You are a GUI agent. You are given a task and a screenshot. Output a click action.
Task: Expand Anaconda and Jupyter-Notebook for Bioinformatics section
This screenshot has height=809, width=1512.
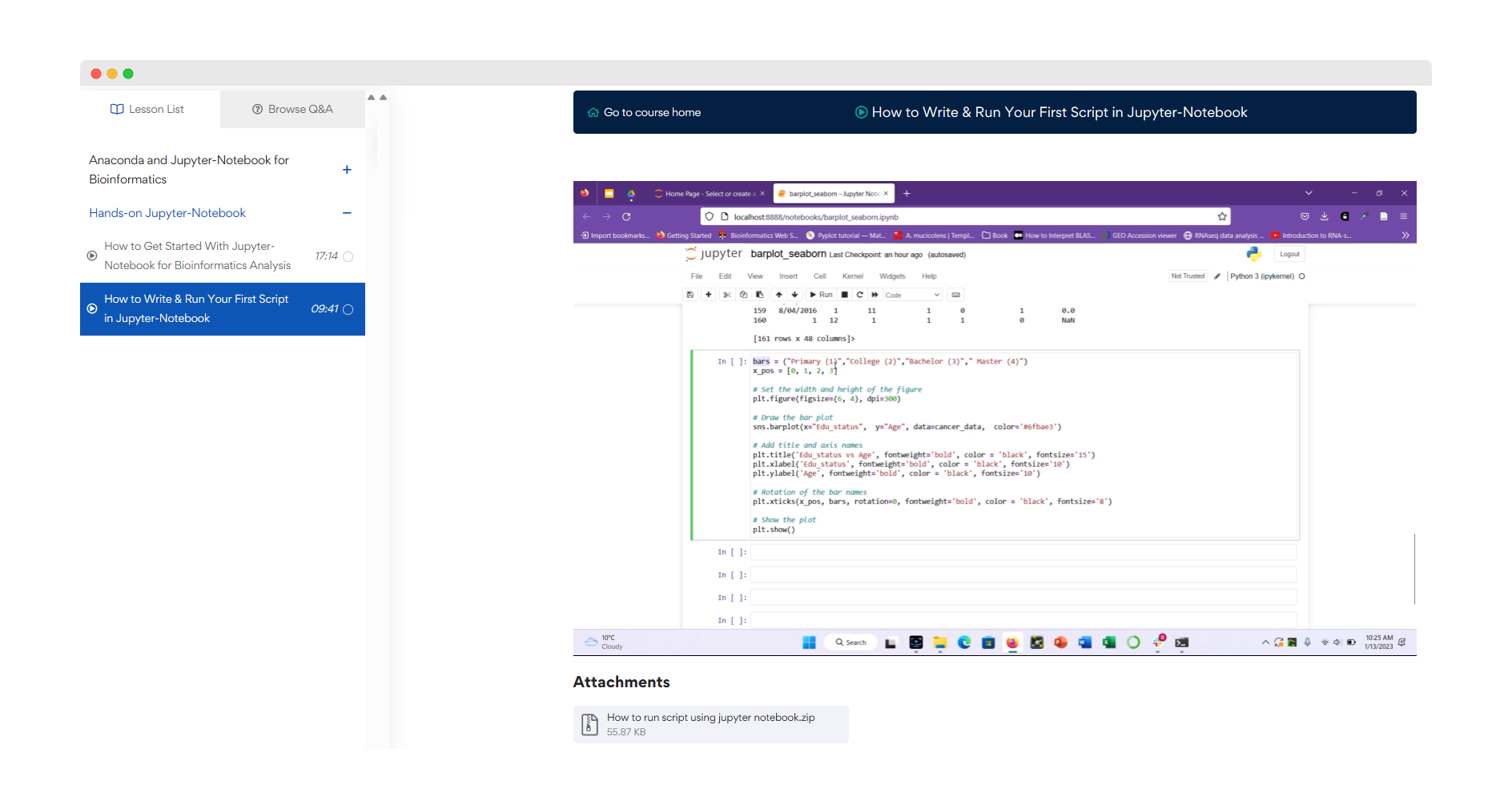pyautogui.click(x=347, y=170)
